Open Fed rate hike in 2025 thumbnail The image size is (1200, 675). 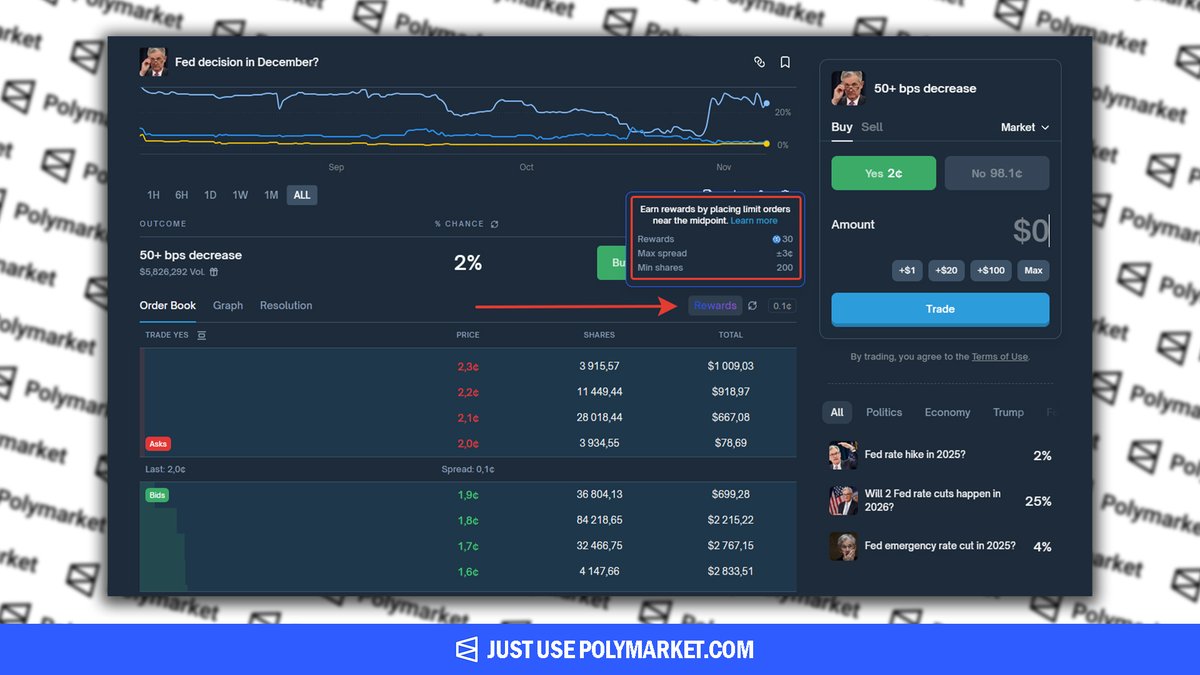tap(842, 455)
